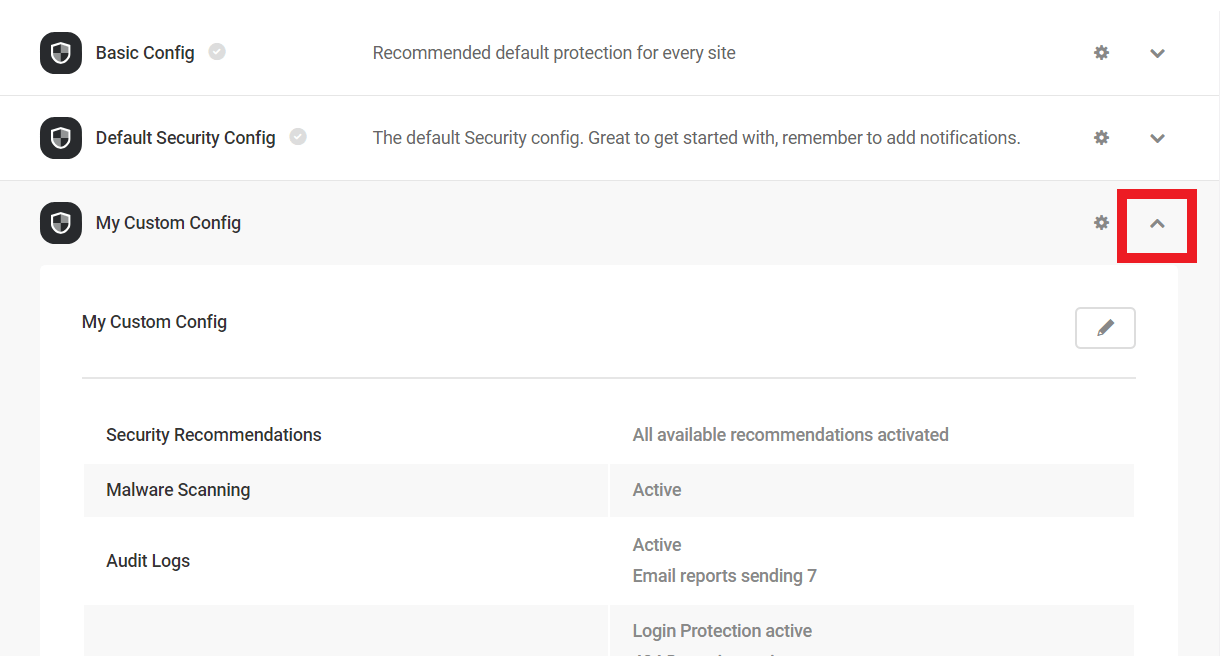Click the checkmark badge next to Basic Config

coord(217,52)
